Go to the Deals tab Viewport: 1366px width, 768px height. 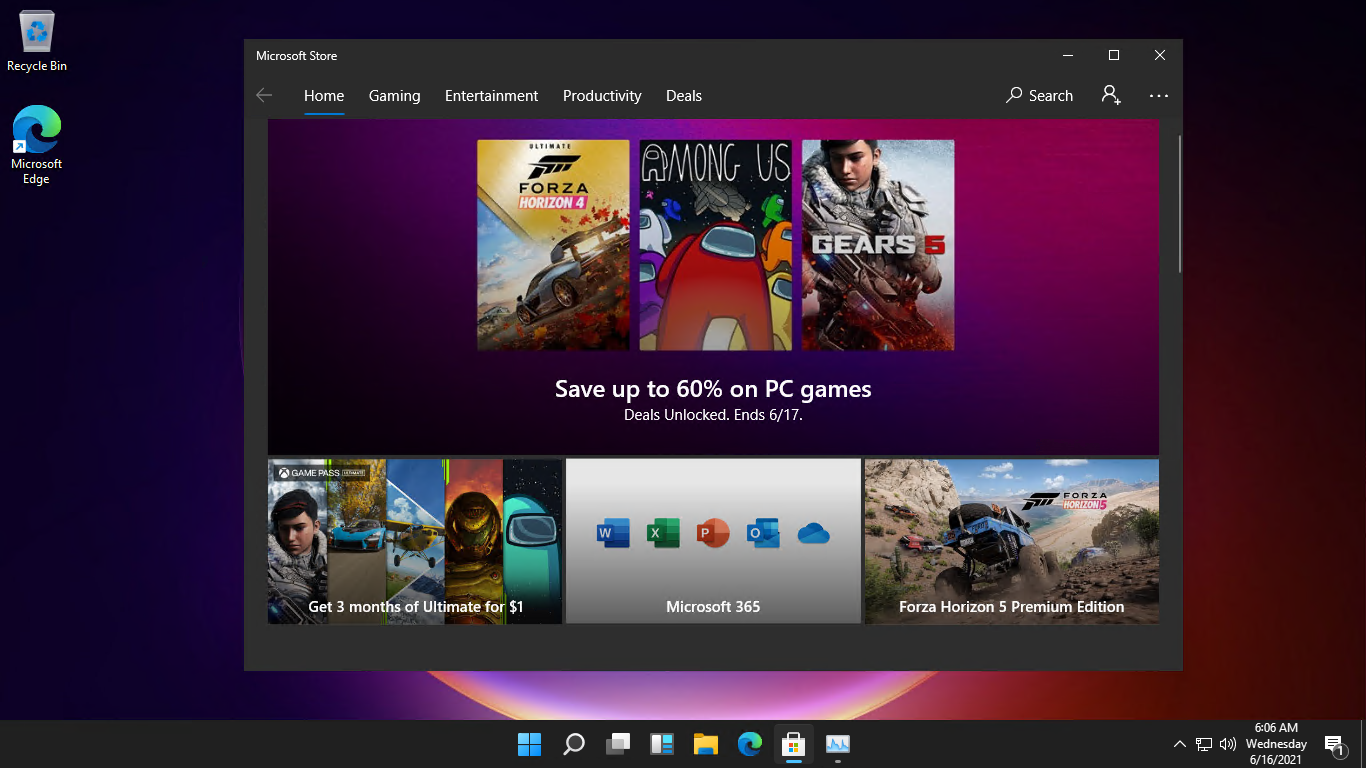tap(684, 96)
